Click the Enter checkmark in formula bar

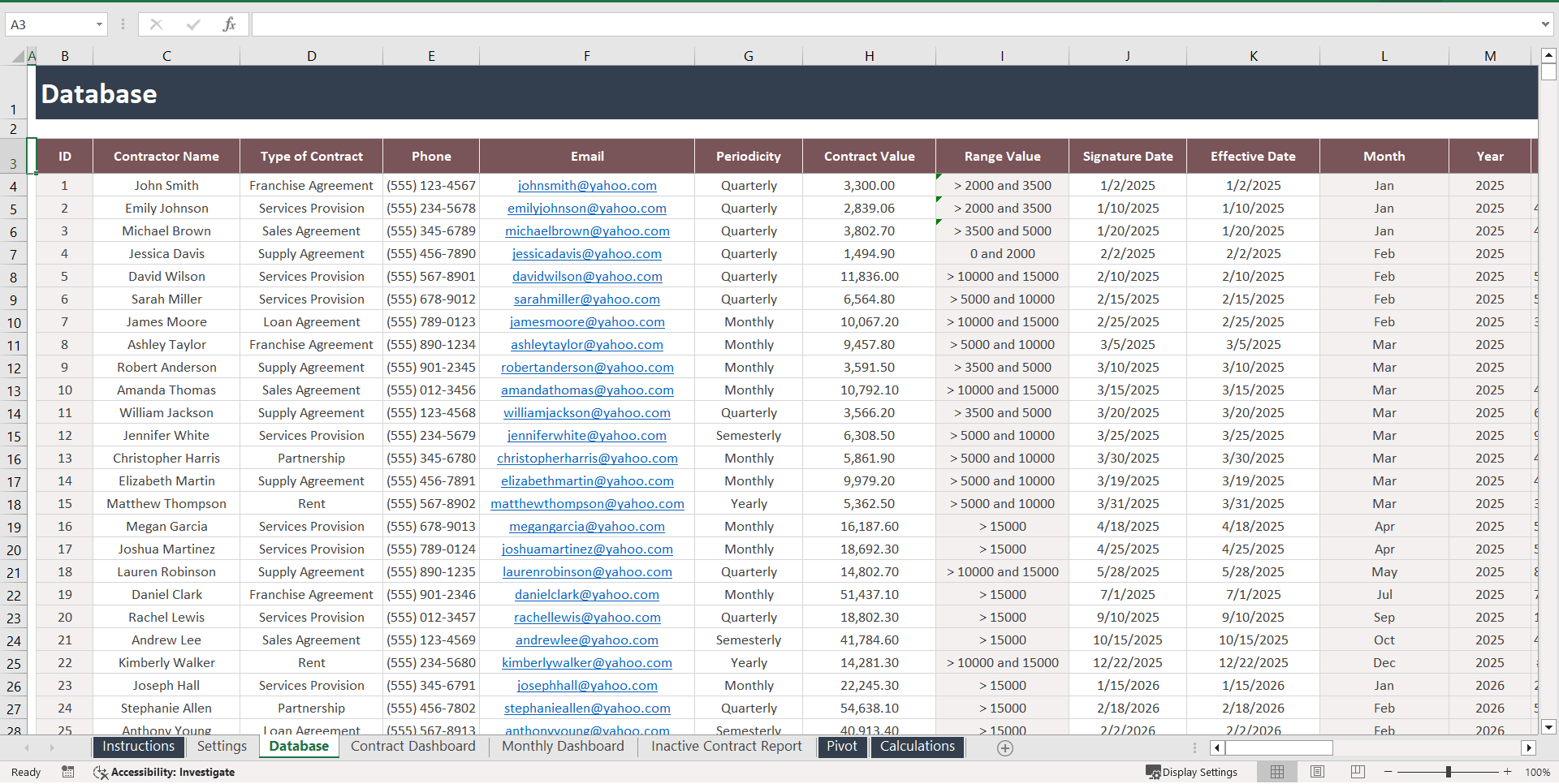coord(192,24)
